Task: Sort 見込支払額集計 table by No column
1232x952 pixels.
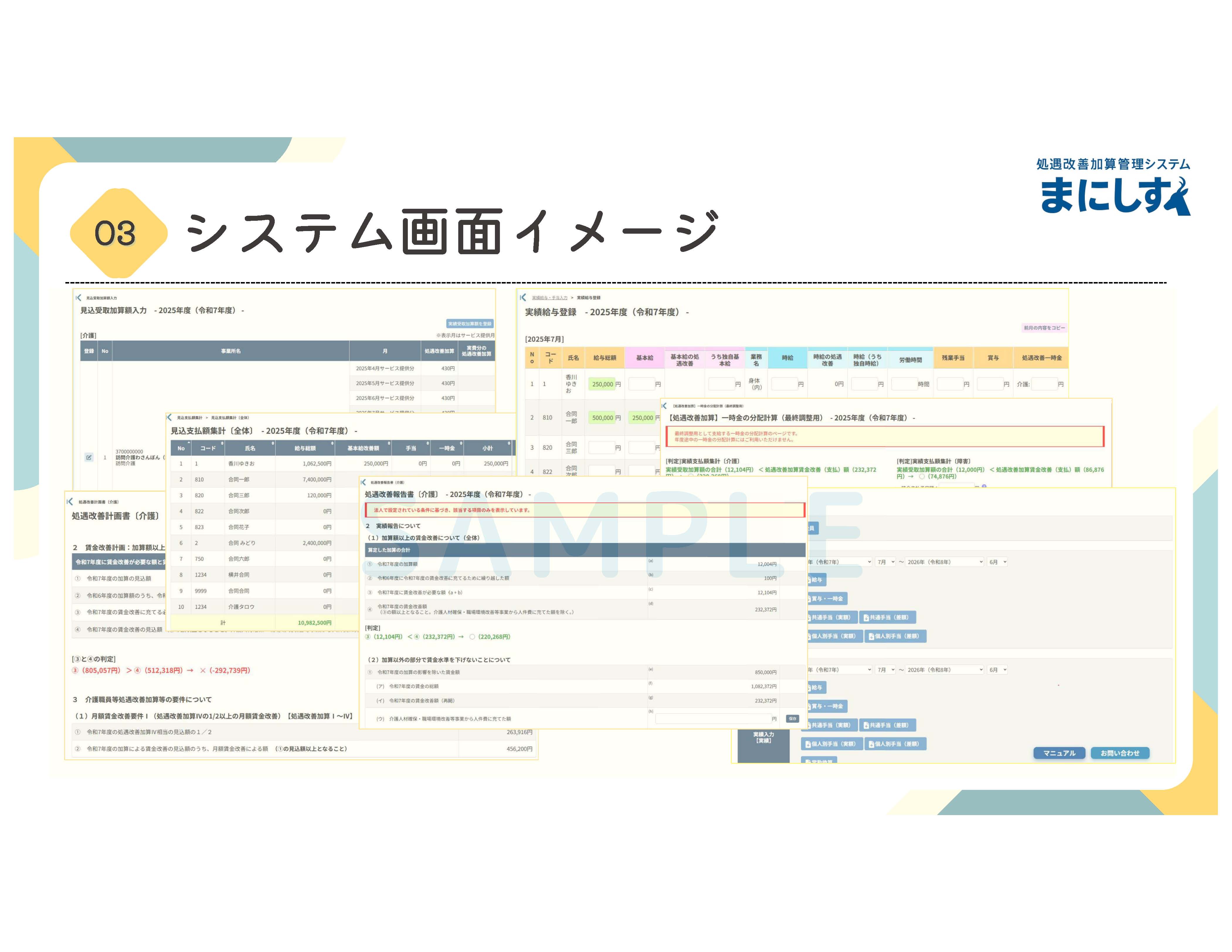Action: tap(181, 448)
